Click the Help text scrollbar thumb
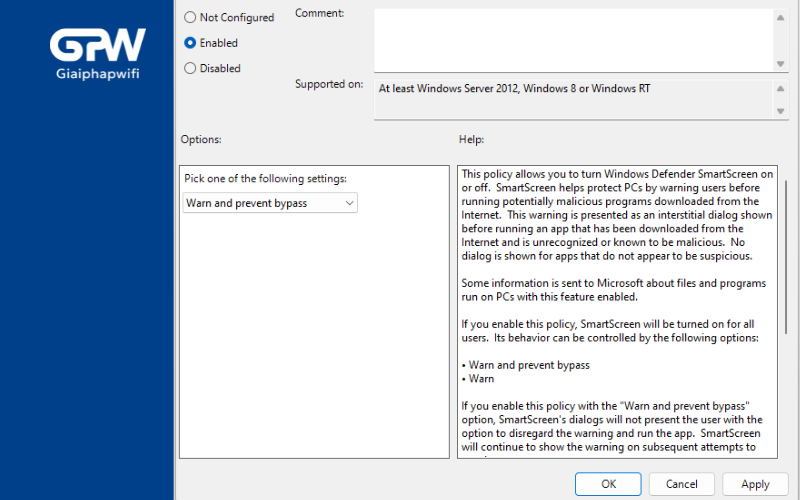The image size is (800, 500). point(786,257)
